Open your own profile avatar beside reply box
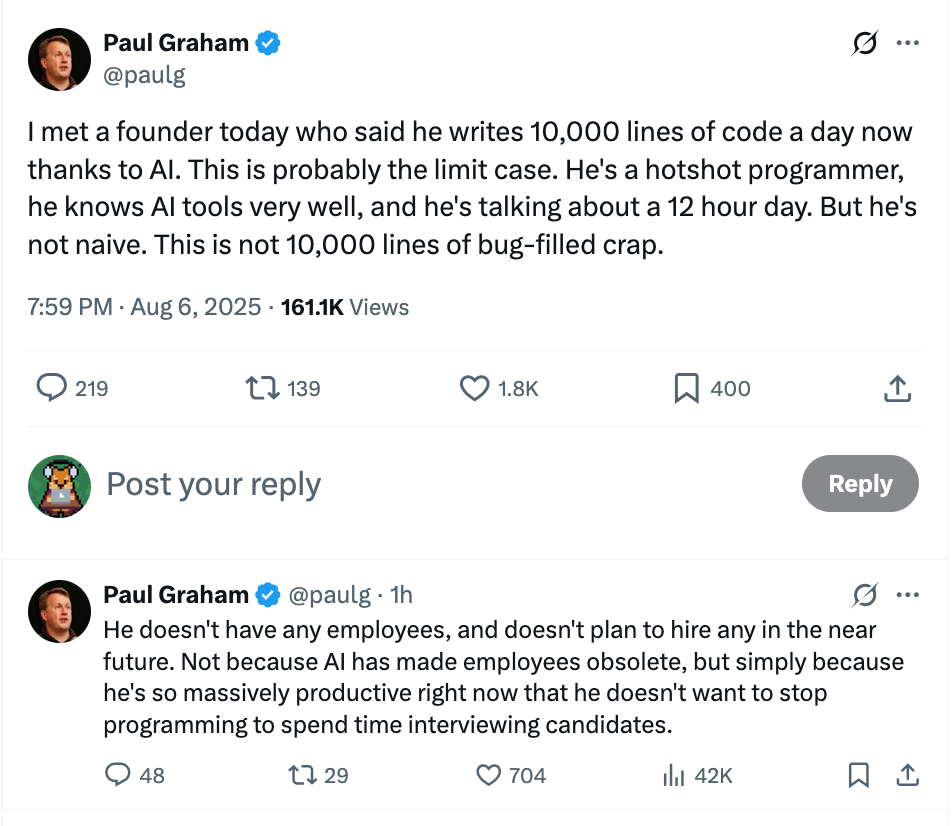Screen dimensions: 952x826 point(60,486)
